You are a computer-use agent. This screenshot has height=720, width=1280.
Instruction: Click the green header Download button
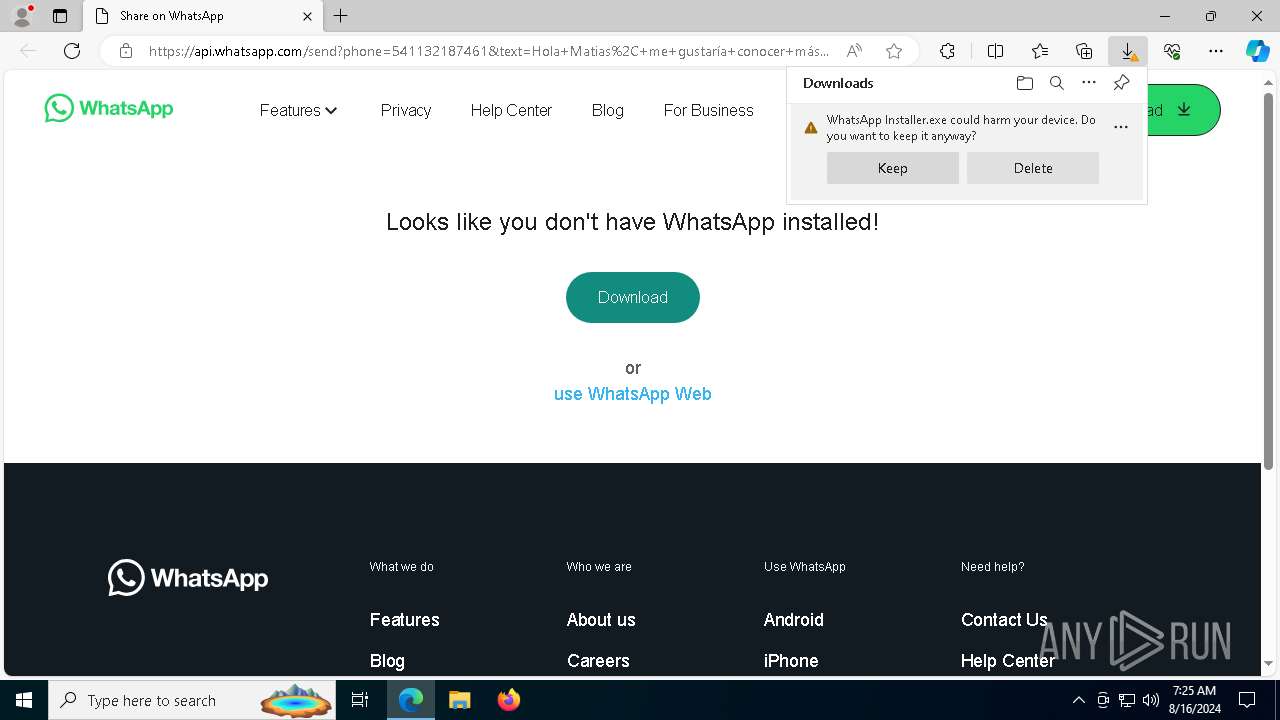point(1184,110)
